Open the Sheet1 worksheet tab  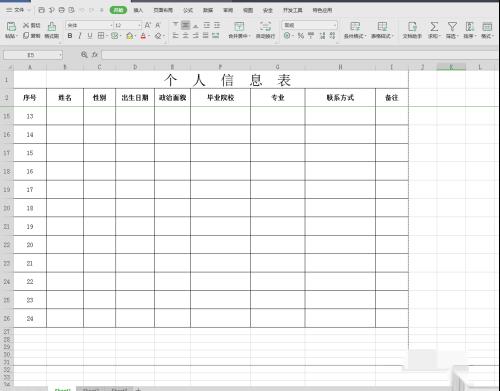pos(62,389)
